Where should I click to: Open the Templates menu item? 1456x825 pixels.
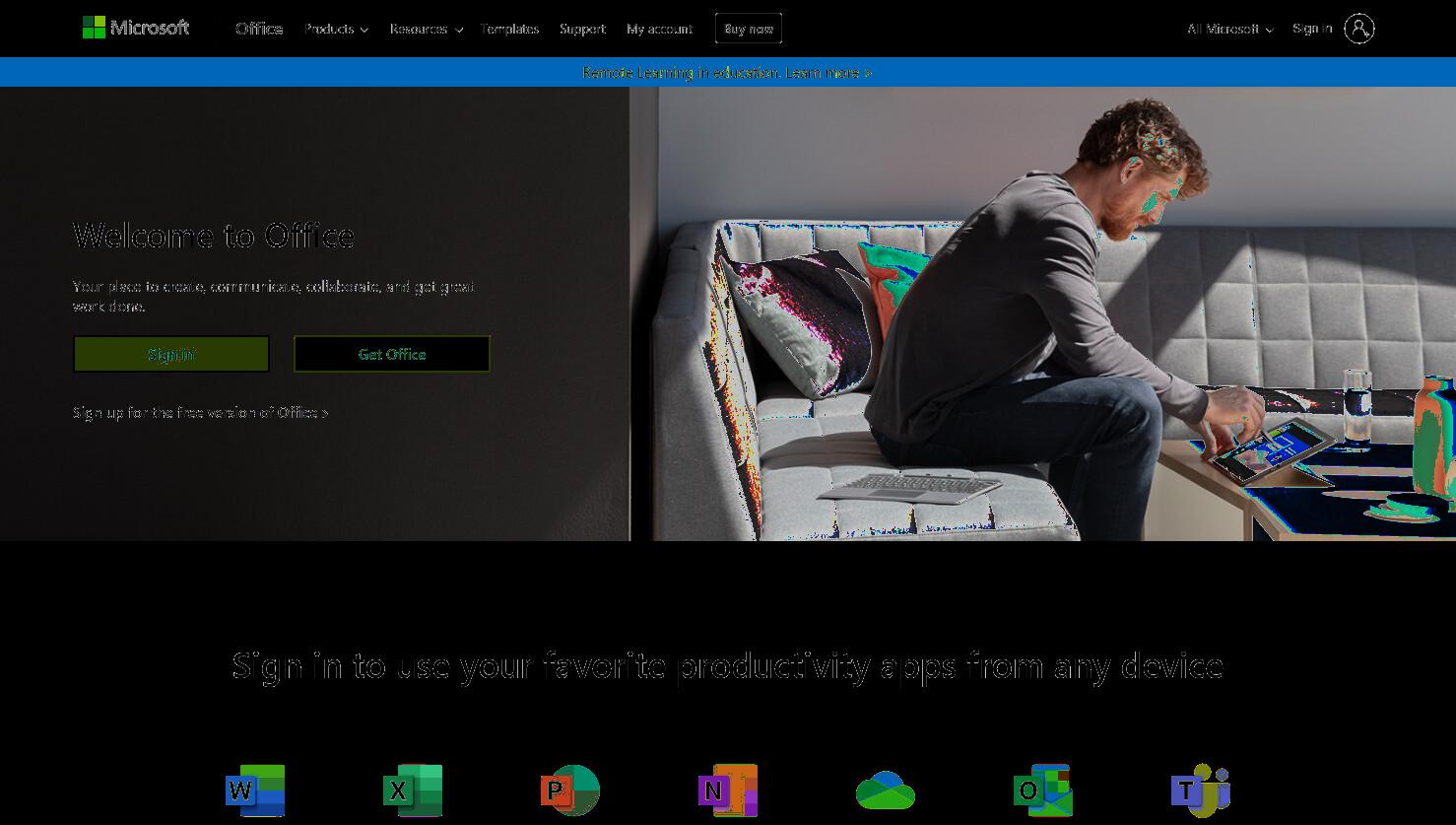click(x=509, y=29)
